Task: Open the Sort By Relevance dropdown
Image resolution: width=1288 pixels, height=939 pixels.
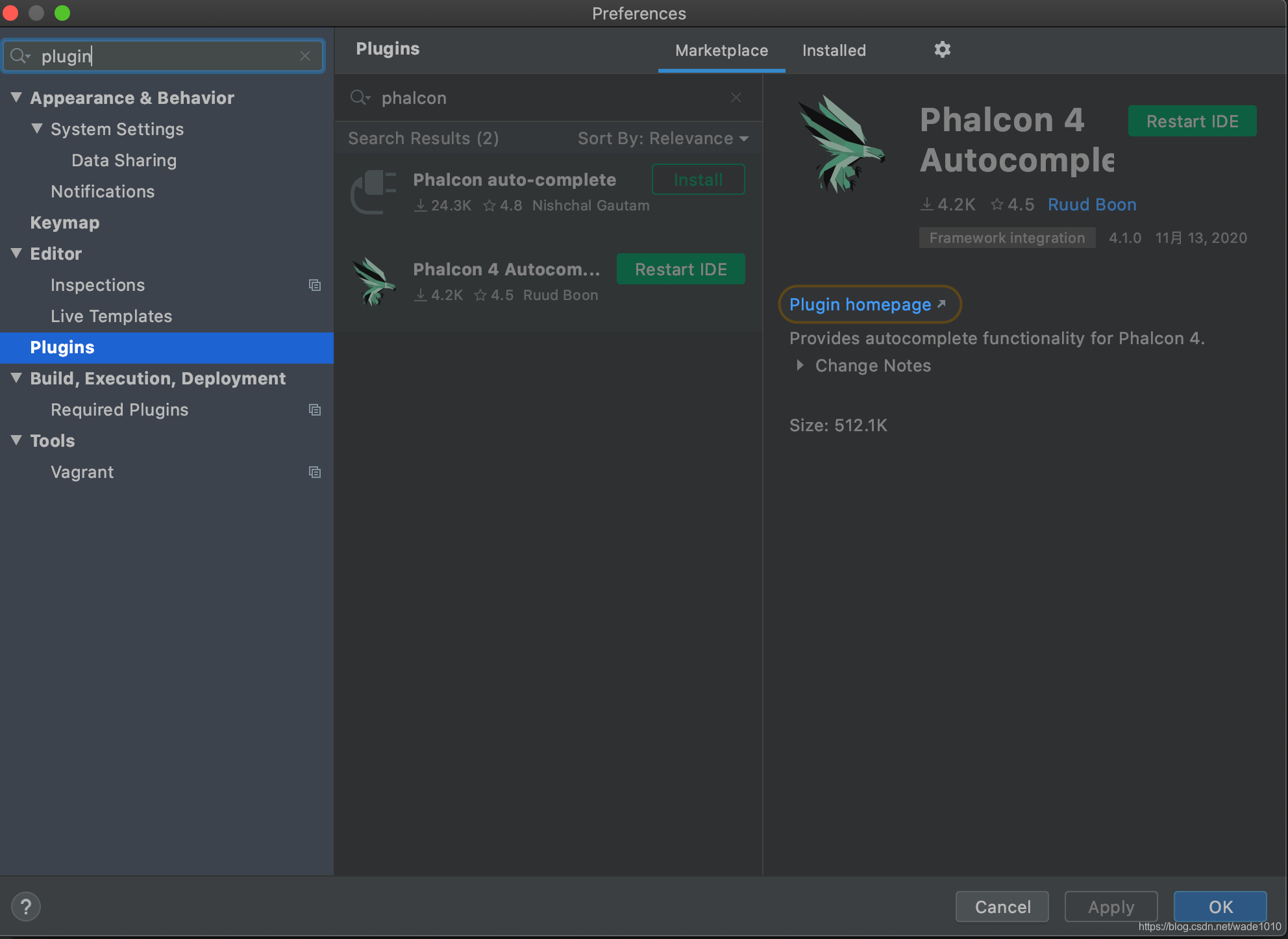Action: (x=663, y=138)
